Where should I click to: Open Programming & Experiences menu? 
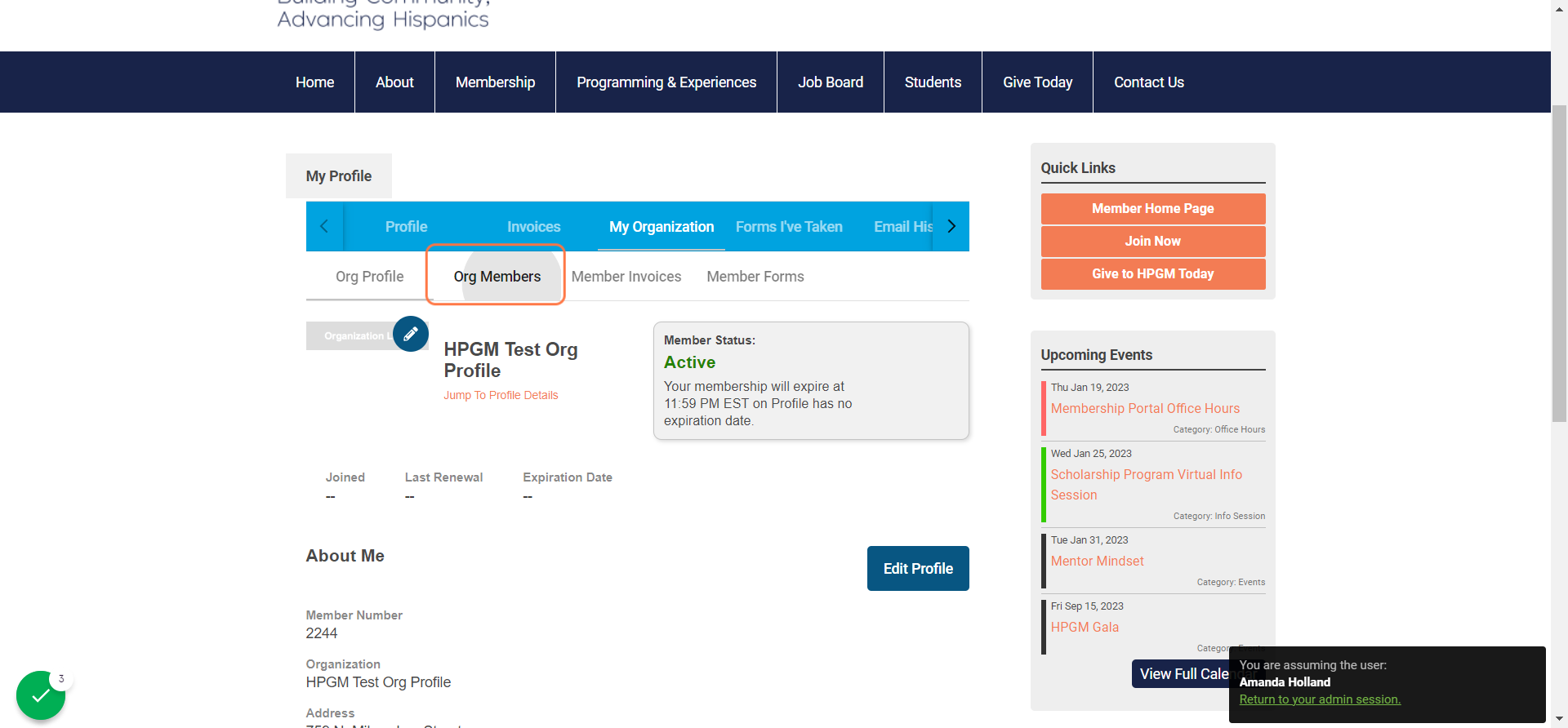coord(666,82)
